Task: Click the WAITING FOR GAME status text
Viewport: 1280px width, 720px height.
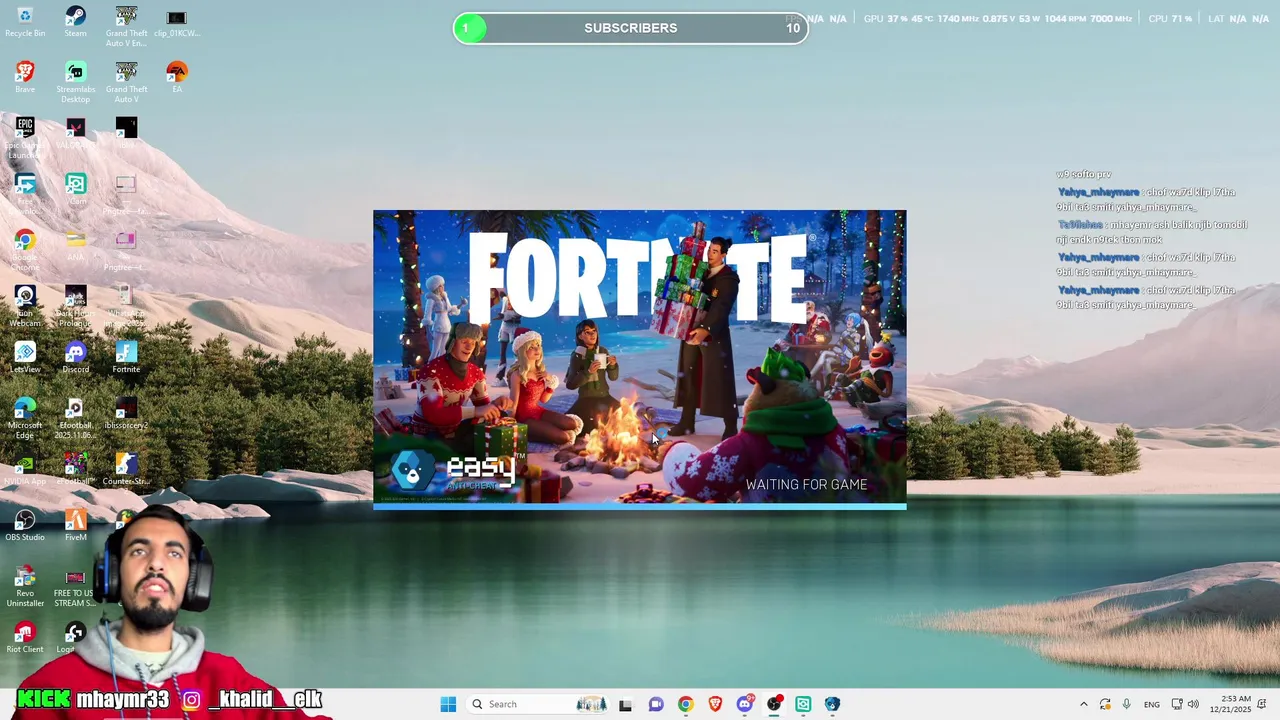Action: [x=806, y=484]
